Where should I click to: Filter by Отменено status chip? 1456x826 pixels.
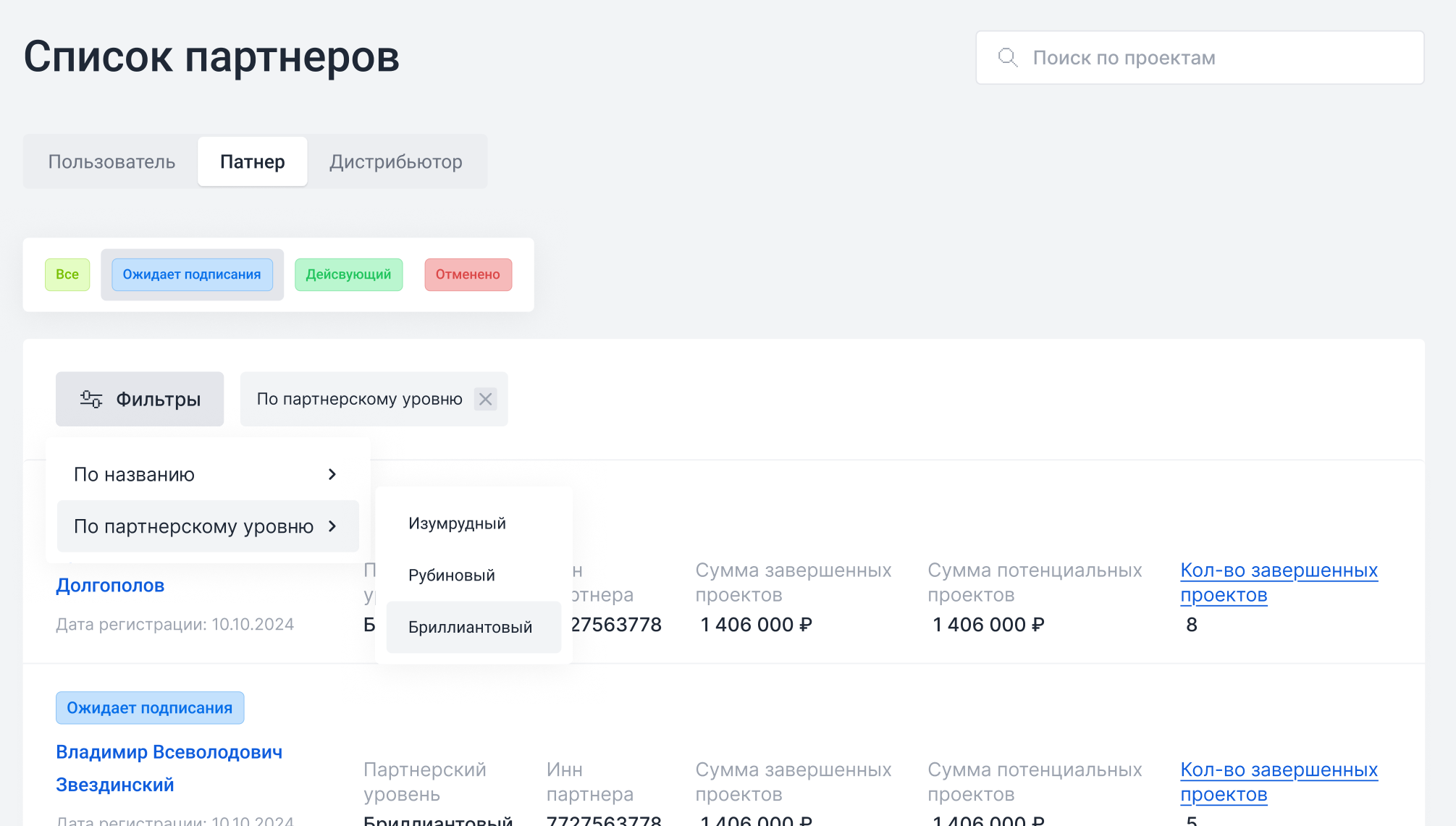[x=468, y=274]
